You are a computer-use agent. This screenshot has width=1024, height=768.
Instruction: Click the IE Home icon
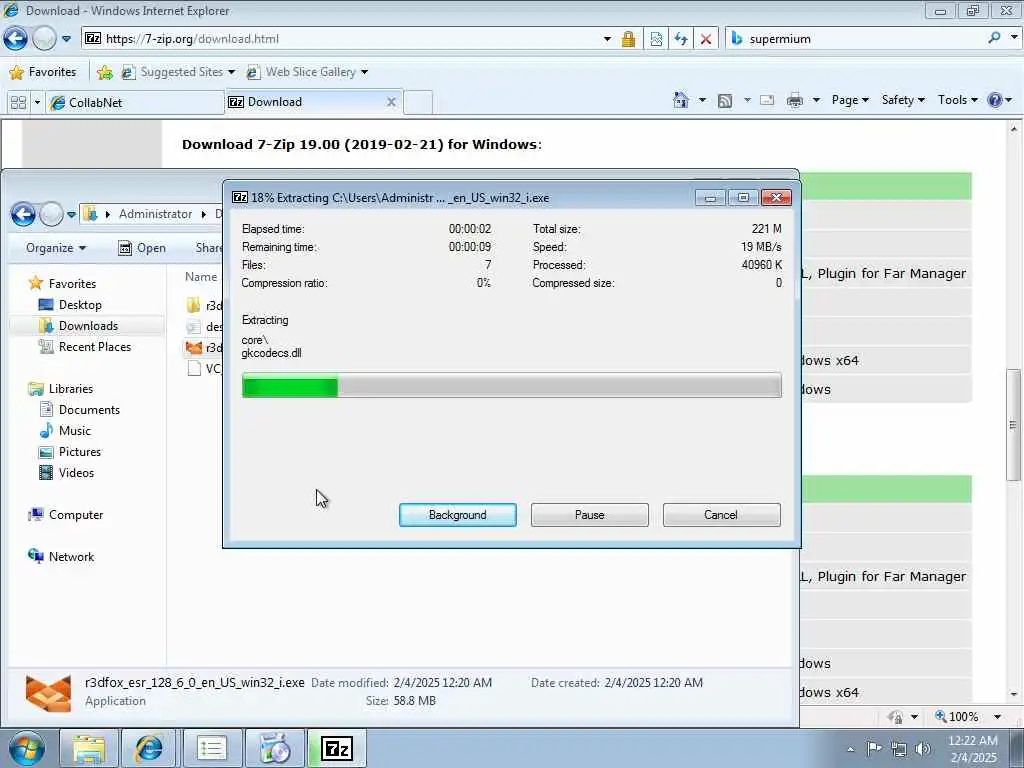click(681, 100)
